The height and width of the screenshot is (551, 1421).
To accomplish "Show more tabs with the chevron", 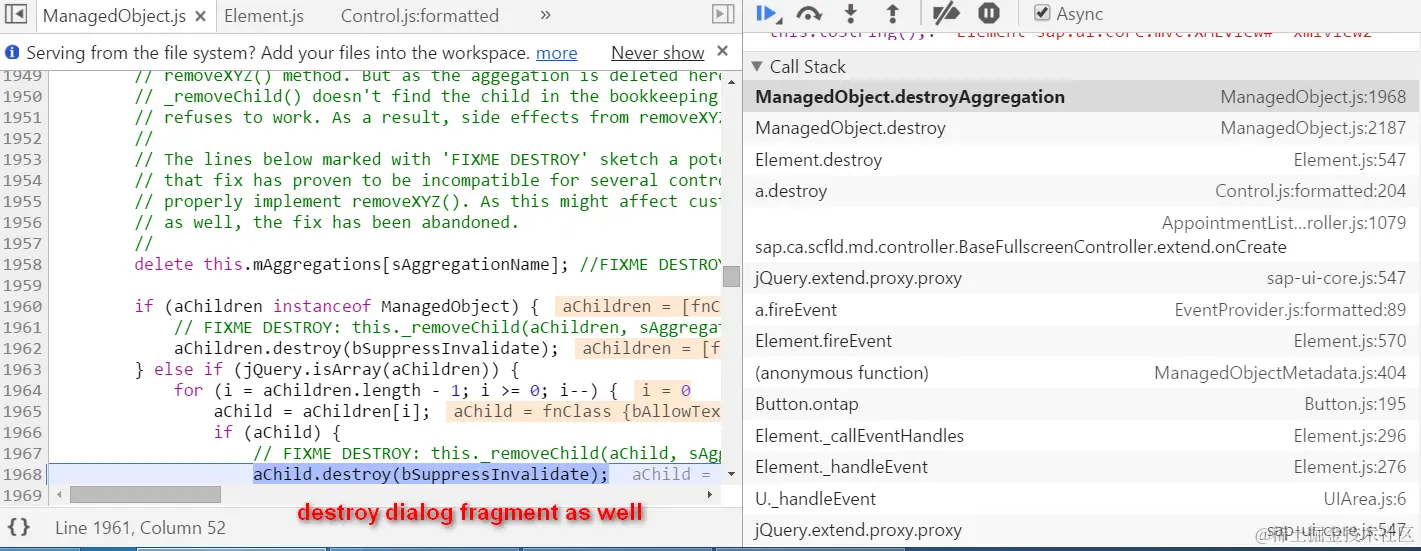I will coord(545,15).
